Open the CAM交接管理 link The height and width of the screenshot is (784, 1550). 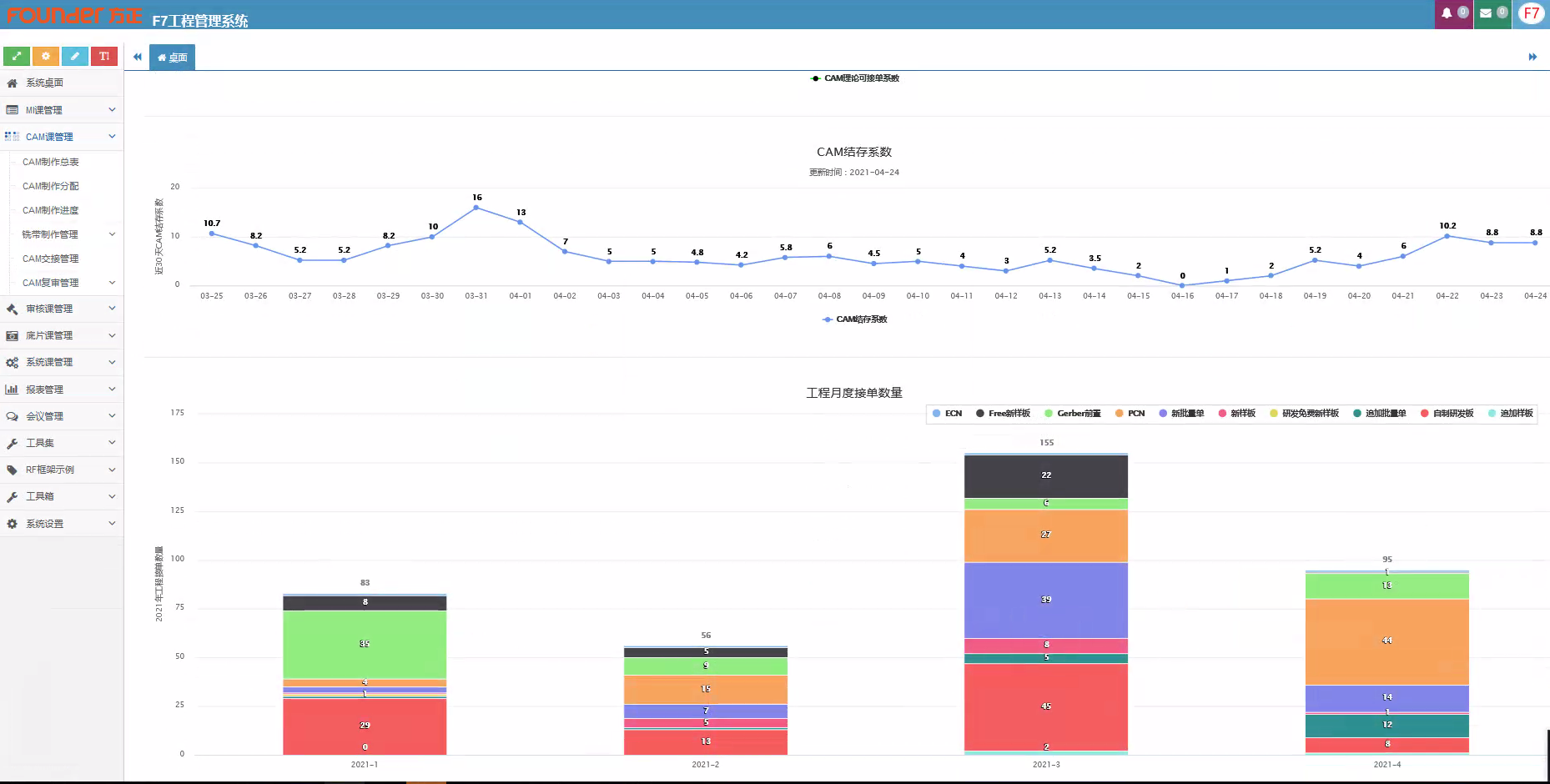[x=51, y=259]
